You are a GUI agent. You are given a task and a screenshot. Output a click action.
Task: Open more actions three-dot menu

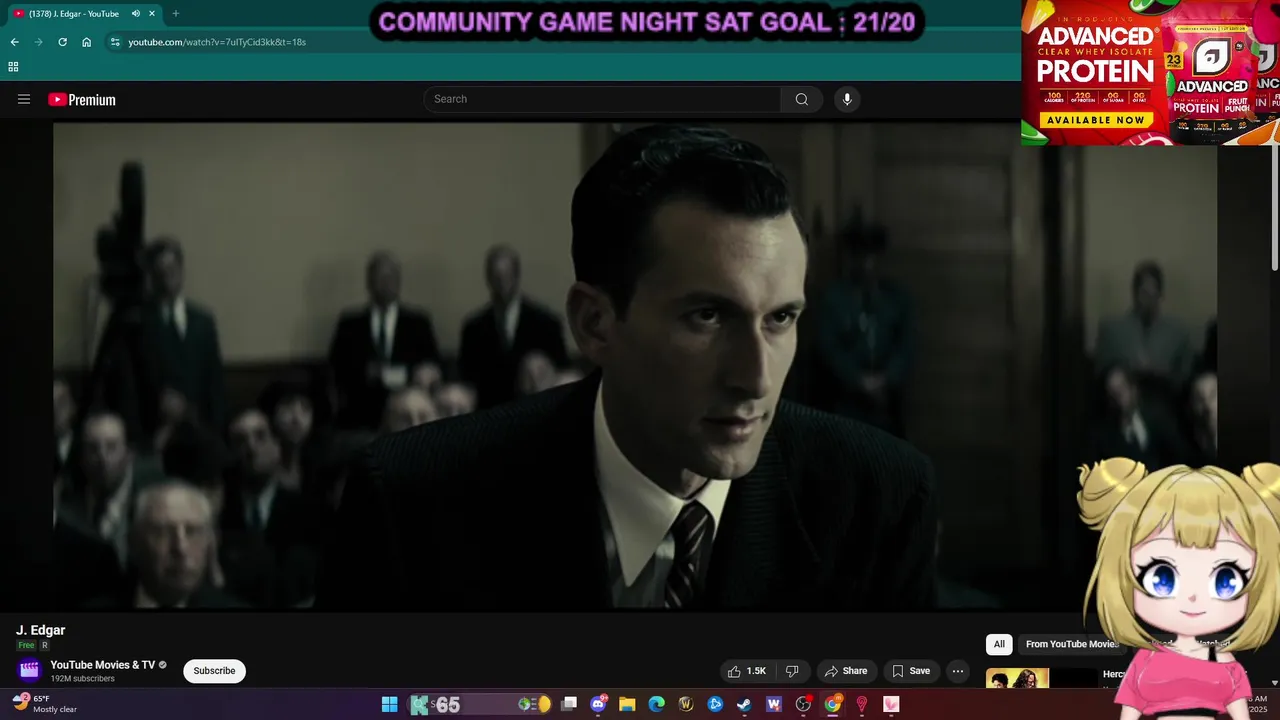coord(957,671)
